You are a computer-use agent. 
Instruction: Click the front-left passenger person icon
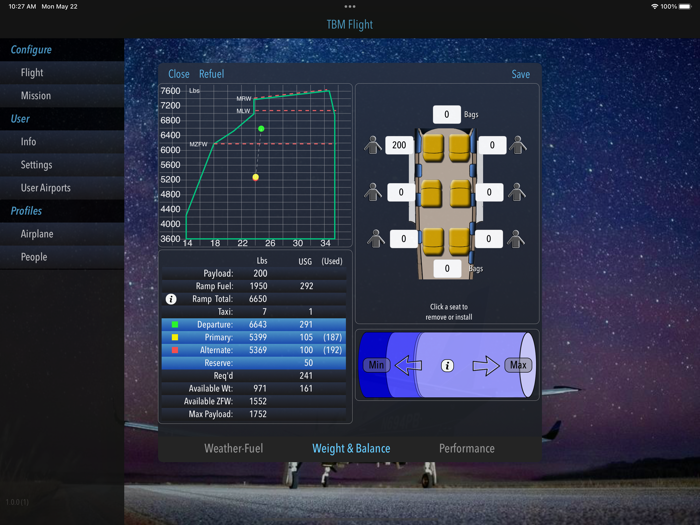(x=373, y=145)
